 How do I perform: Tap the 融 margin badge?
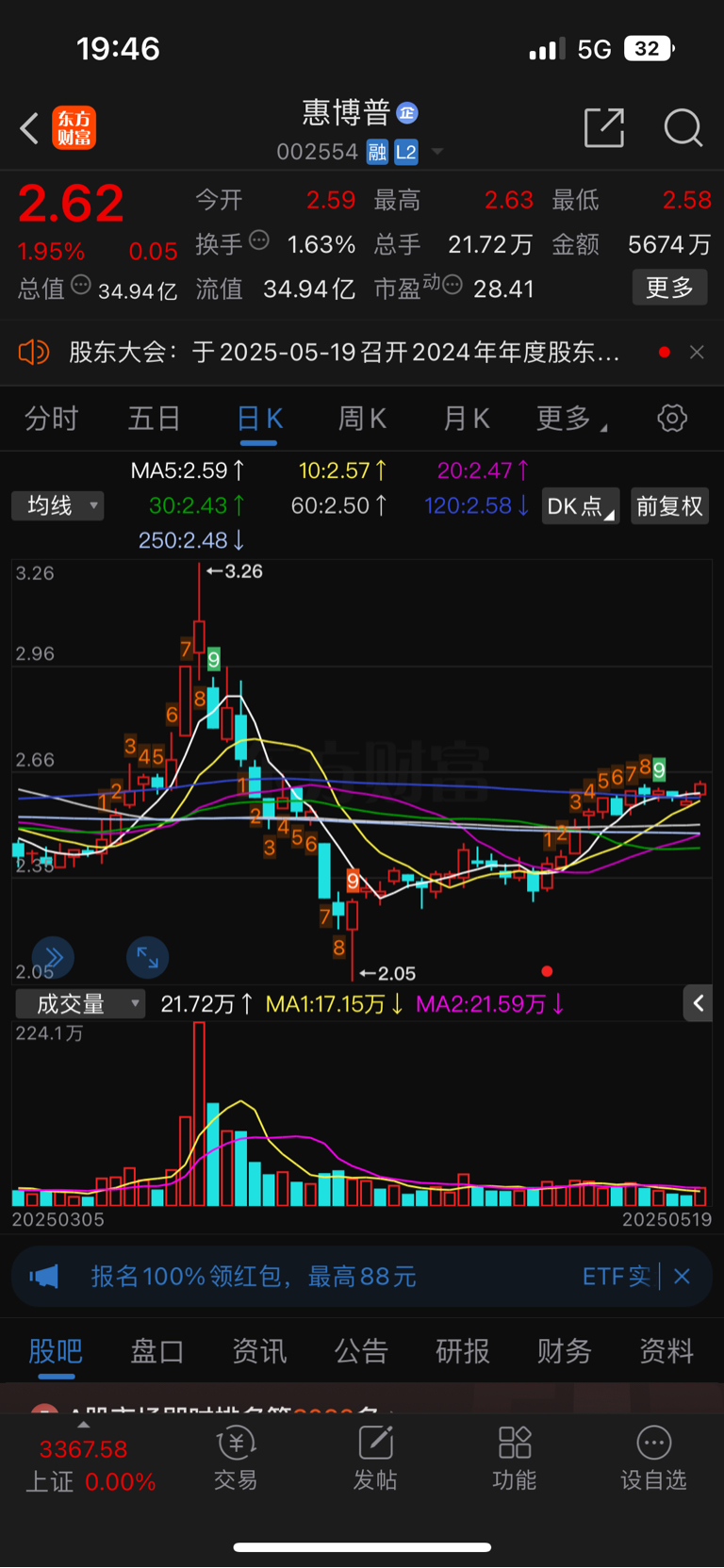coord(377,152)
